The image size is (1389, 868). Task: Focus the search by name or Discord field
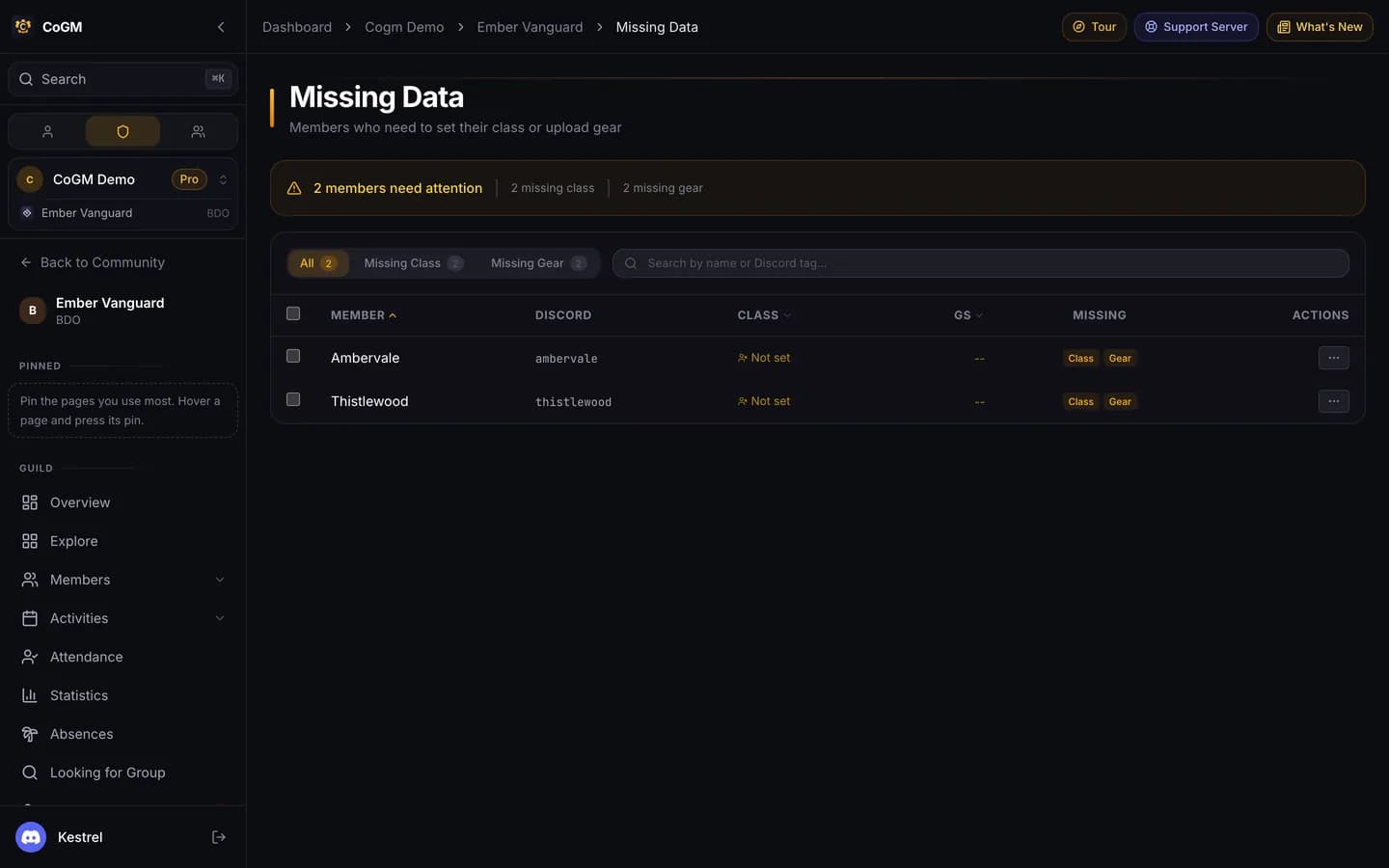(980, 263)
